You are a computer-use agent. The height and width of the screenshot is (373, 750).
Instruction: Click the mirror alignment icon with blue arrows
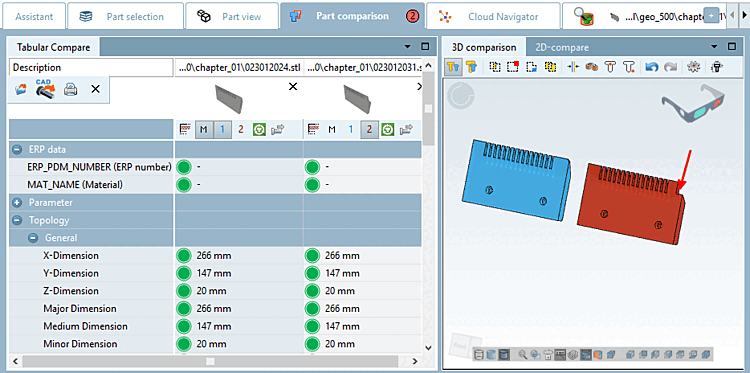tap(573, 67)
